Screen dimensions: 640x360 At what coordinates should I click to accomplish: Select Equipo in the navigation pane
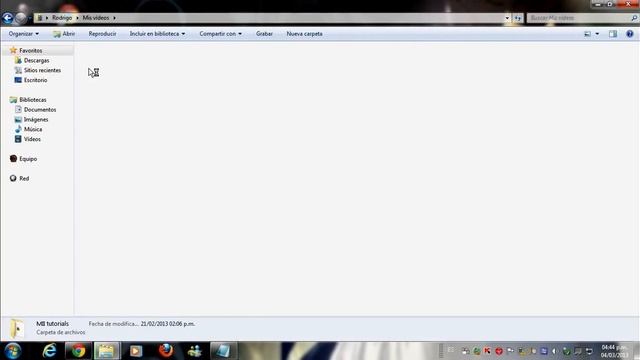click(28, 159)
